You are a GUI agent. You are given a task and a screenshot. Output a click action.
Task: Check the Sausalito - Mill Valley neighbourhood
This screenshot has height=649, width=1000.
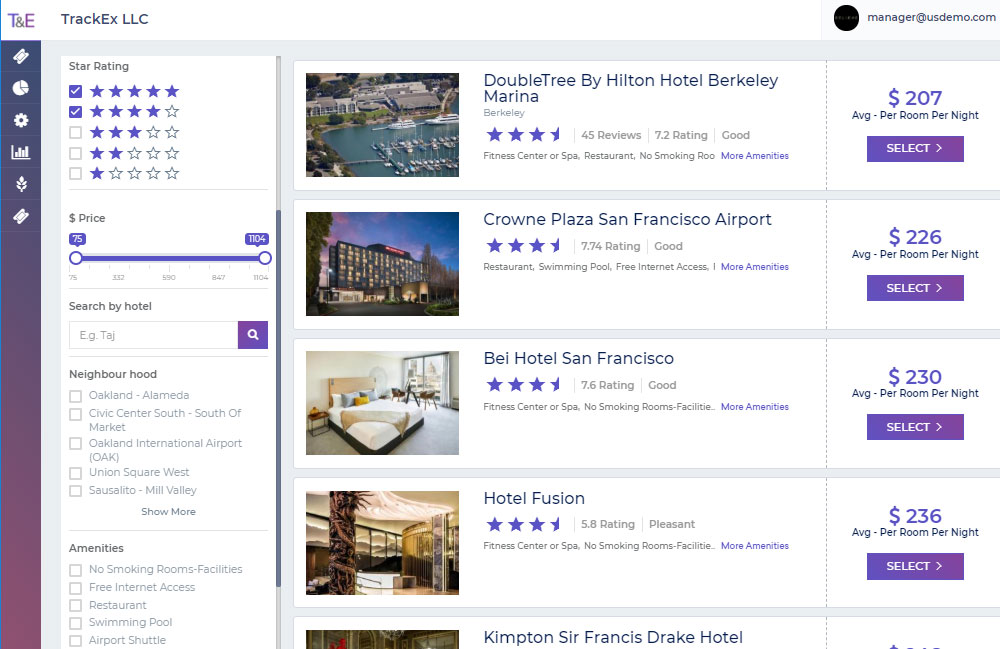(75, 491)
